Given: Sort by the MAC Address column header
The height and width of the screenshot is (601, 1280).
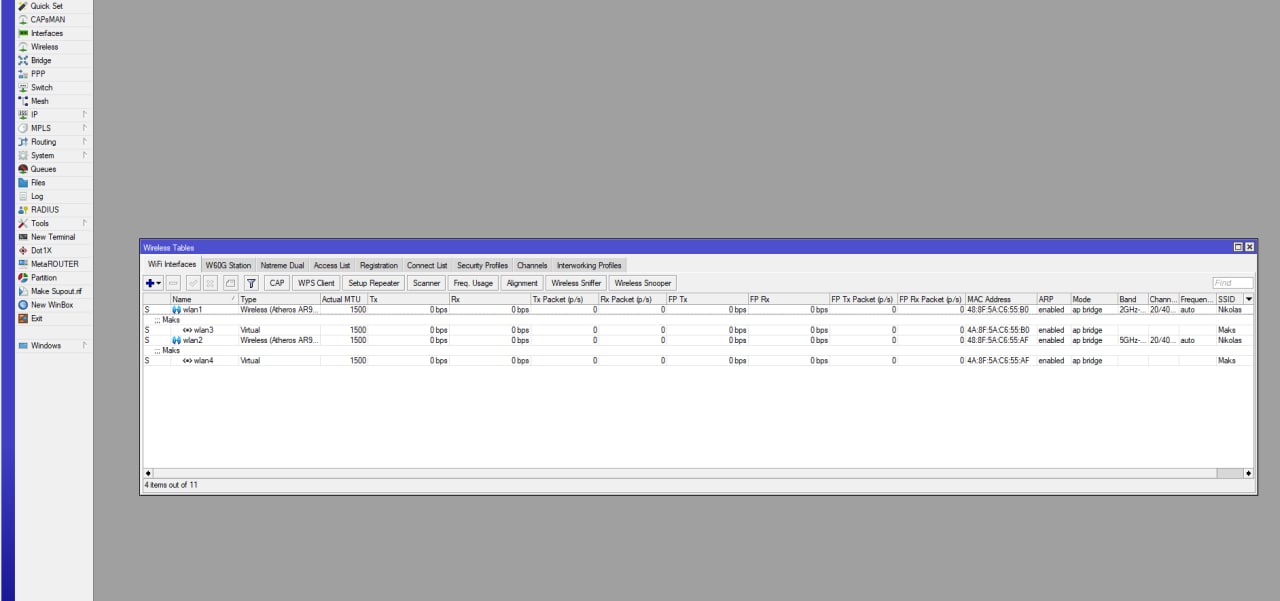Looking at the screenshot, I should 1000,299.
